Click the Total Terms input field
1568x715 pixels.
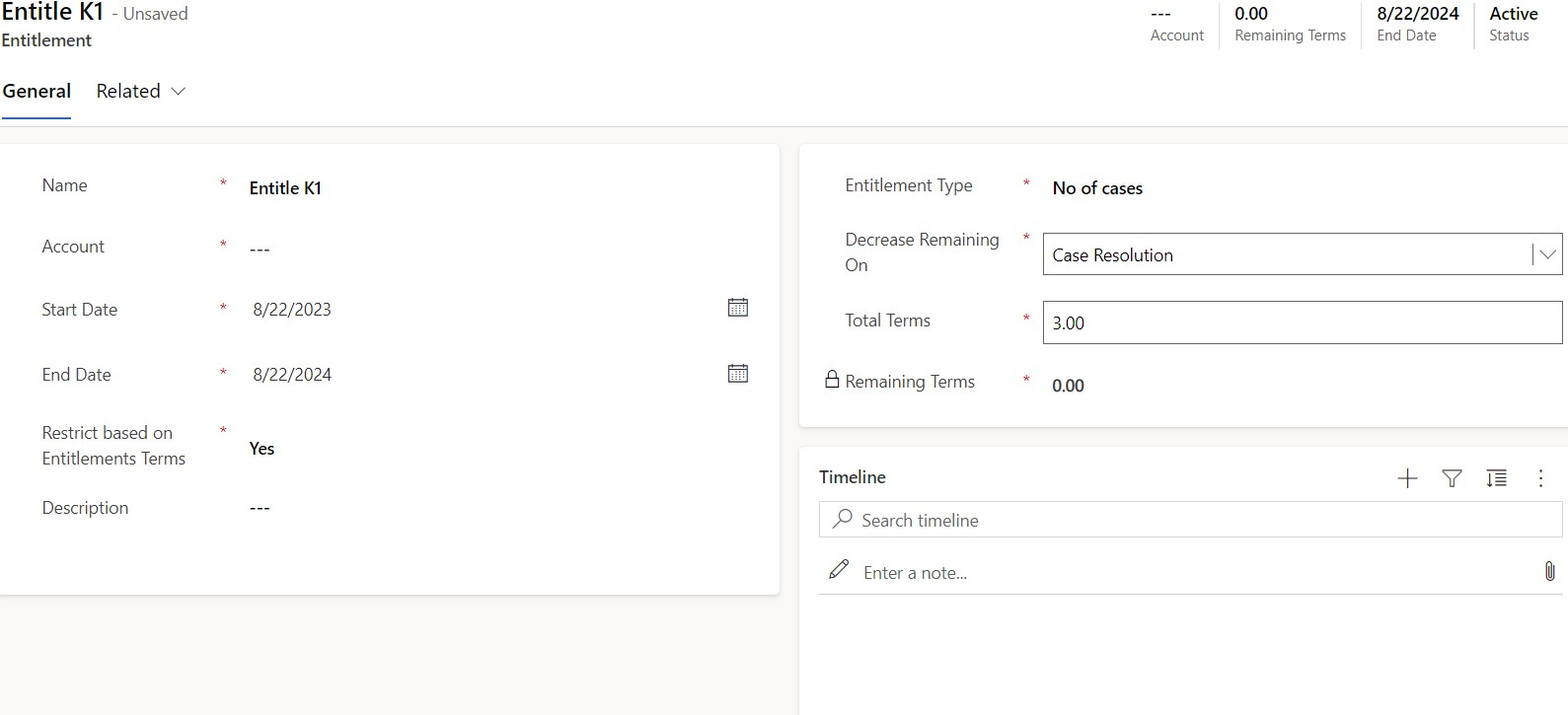1301,322
